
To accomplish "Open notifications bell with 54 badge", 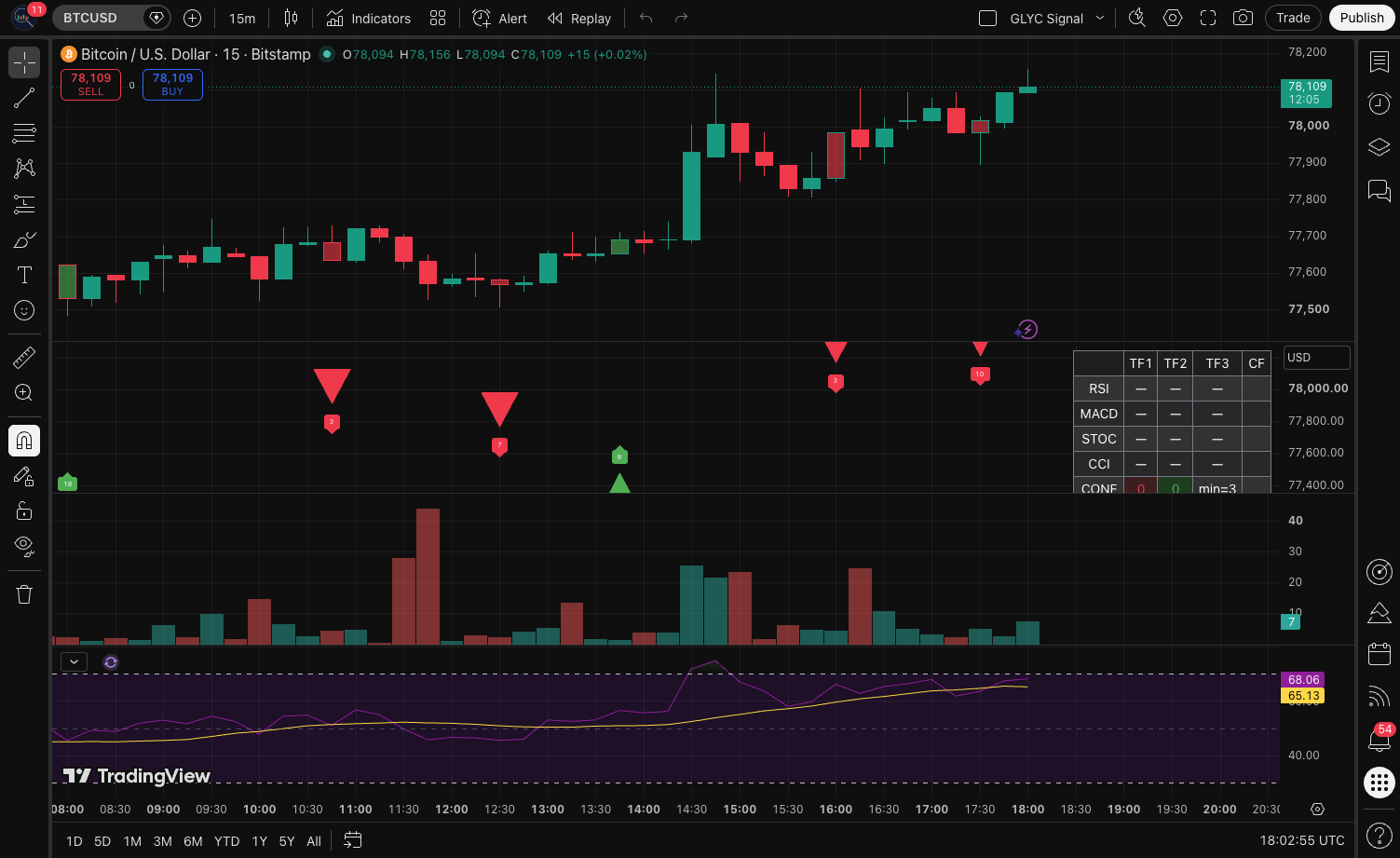I will 1380,739.
